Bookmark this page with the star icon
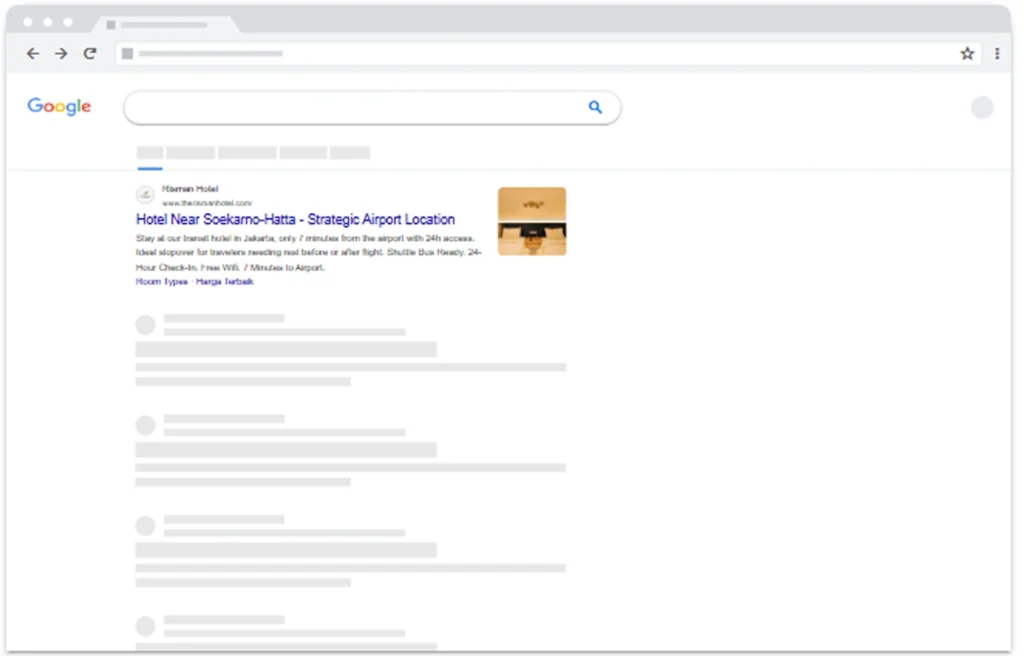Viewport: 1024px width, 656px height. click(x=967, y=54)
